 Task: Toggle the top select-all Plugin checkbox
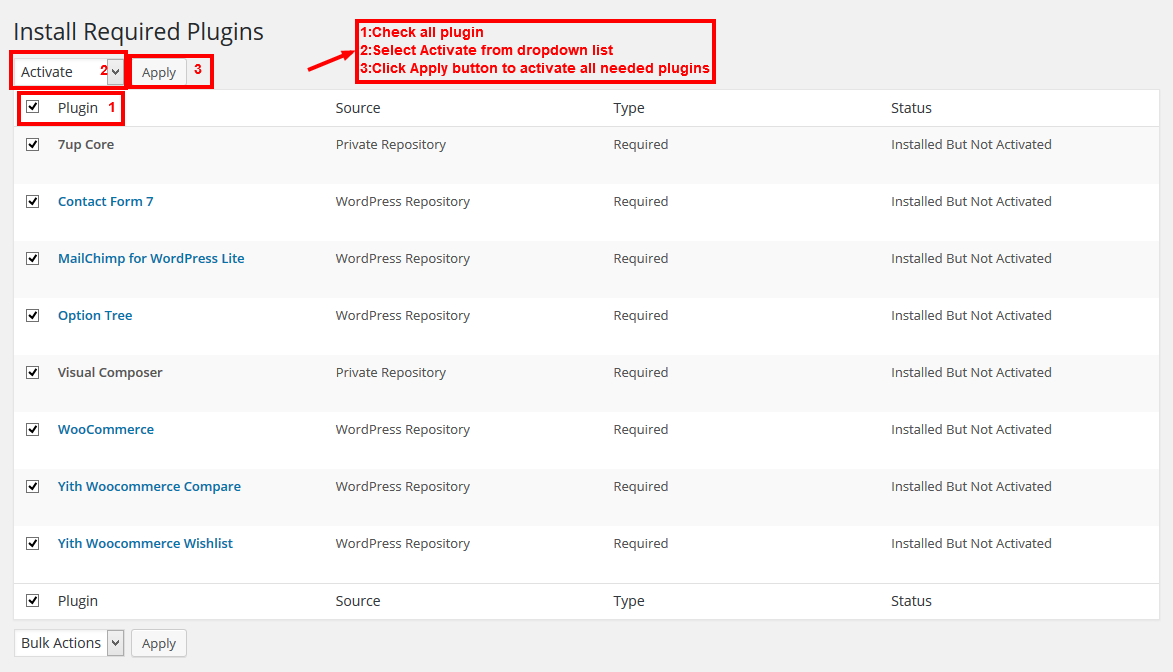32,106
